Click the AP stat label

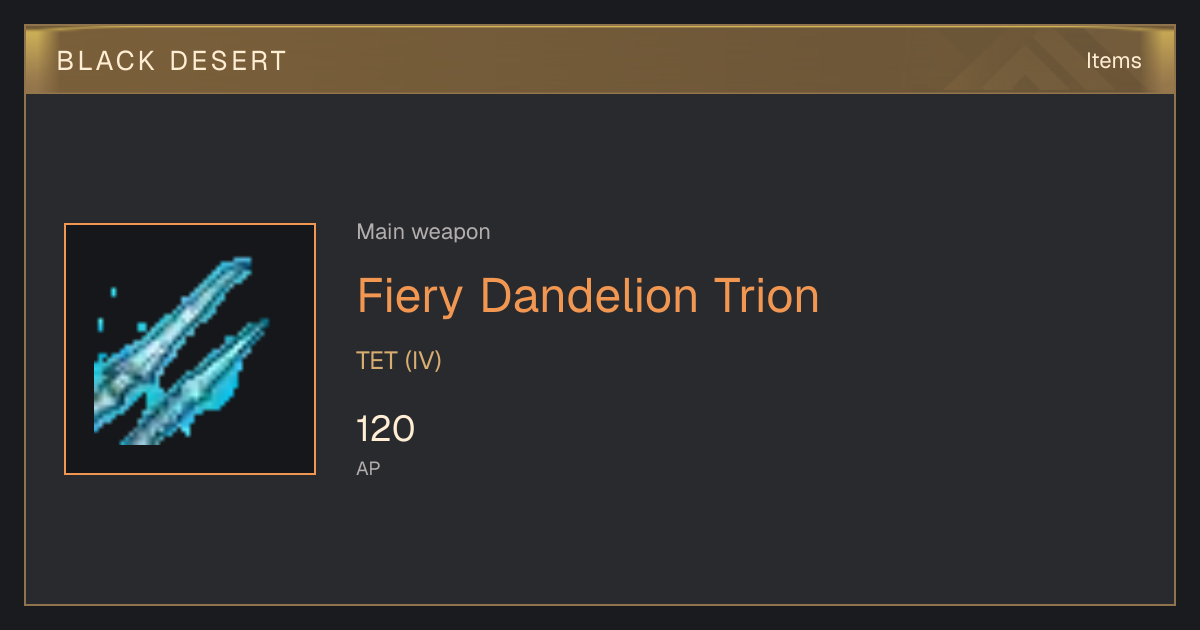[368, 468]
